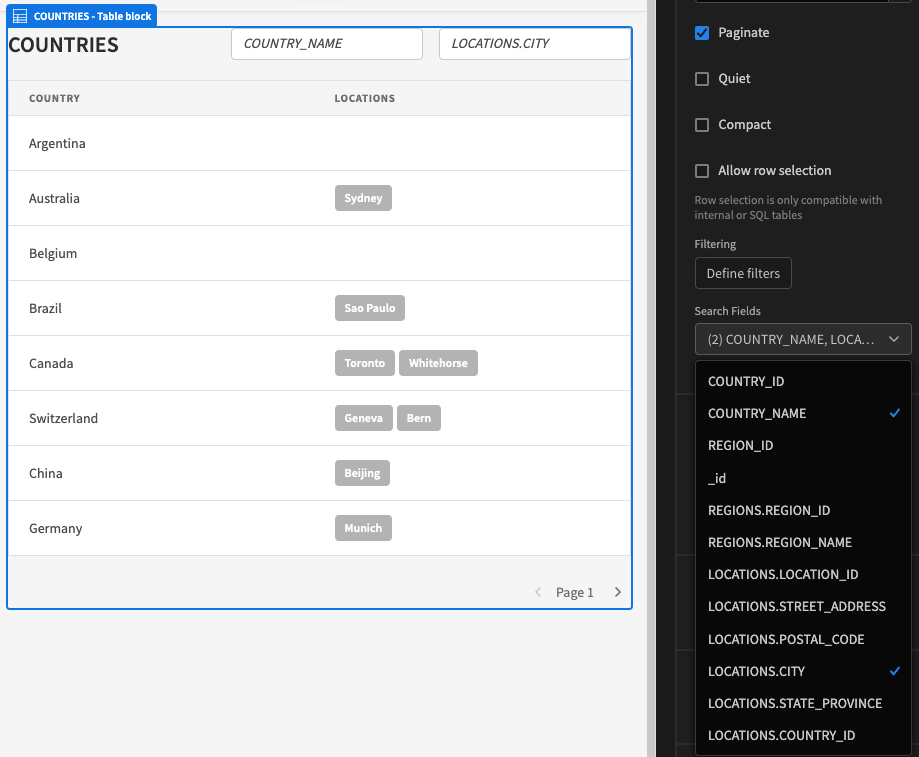Click the Canada country cell
The width and height of the screenshot is (919, 757).
tap(52, 363)
